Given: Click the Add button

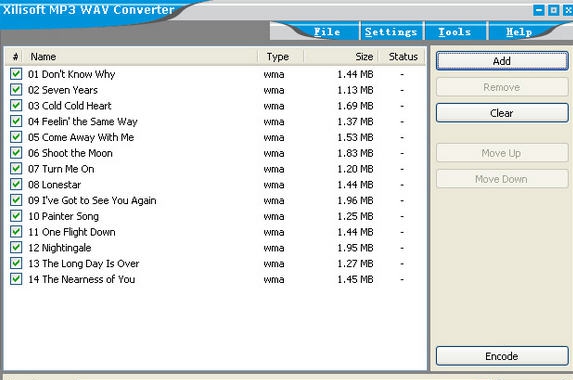Looking at the screenshot, I should pos(502,61).
